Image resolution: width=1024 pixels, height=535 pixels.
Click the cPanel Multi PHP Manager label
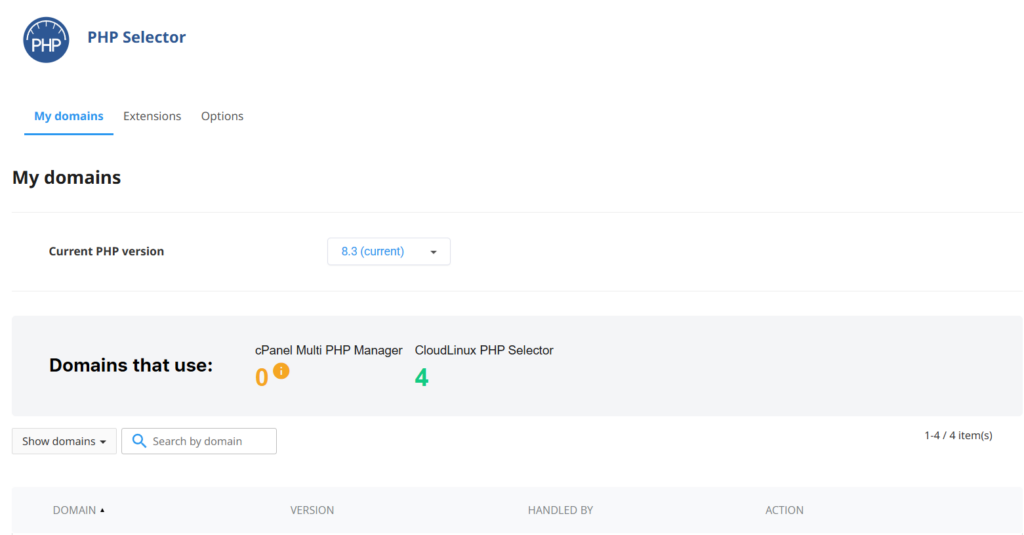point(329,350)
